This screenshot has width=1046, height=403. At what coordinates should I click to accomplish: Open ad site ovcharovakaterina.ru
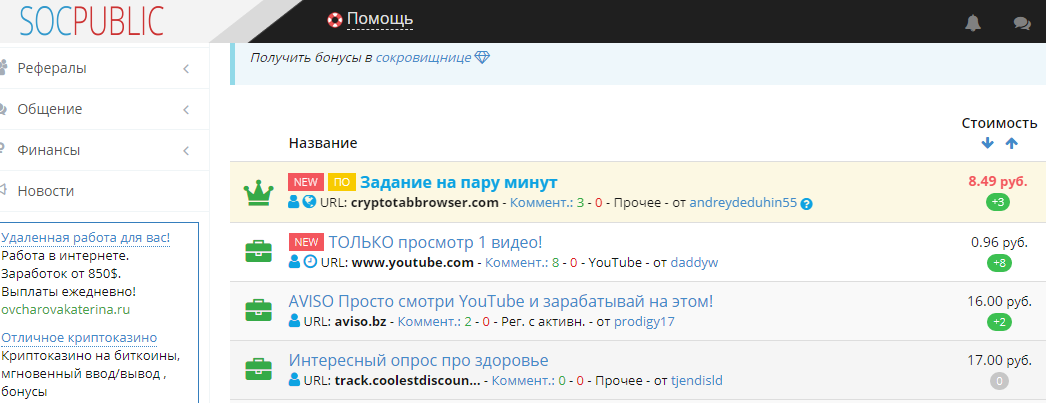(65, 310)
